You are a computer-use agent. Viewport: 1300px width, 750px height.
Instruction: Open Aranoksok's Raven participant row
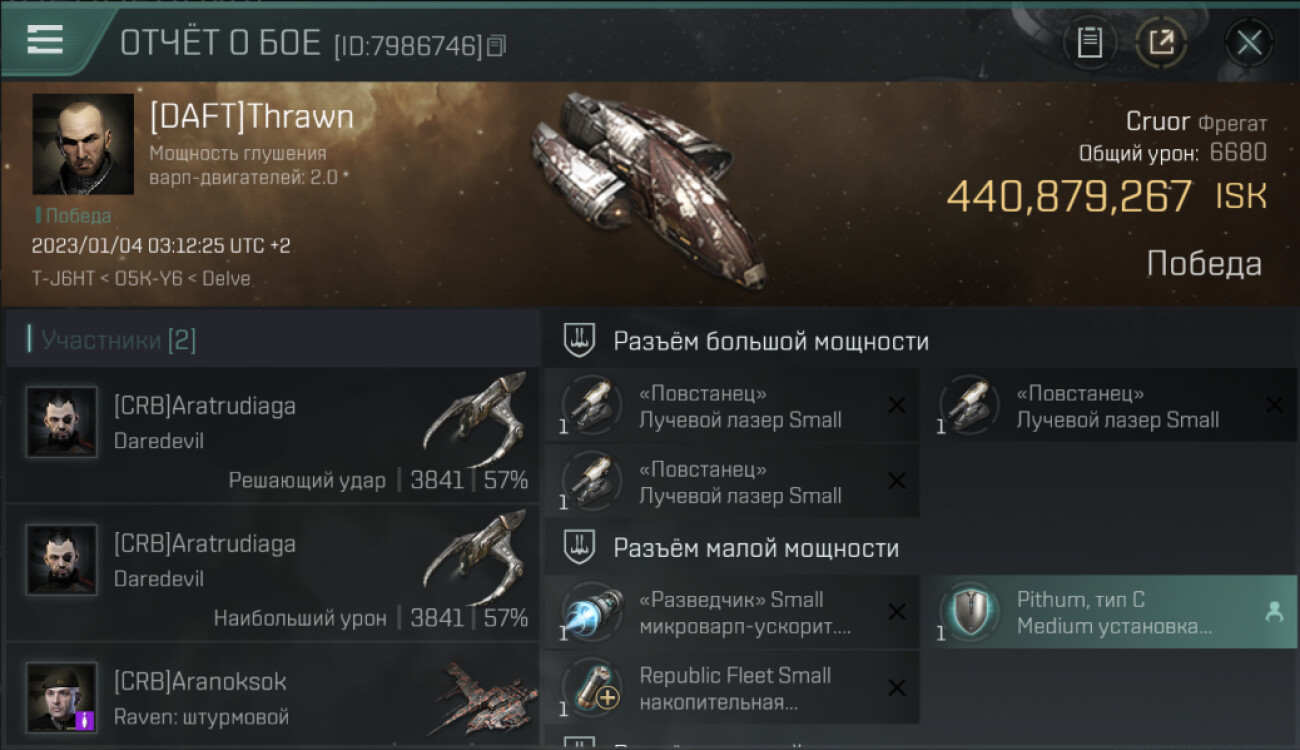pos(272,696)
